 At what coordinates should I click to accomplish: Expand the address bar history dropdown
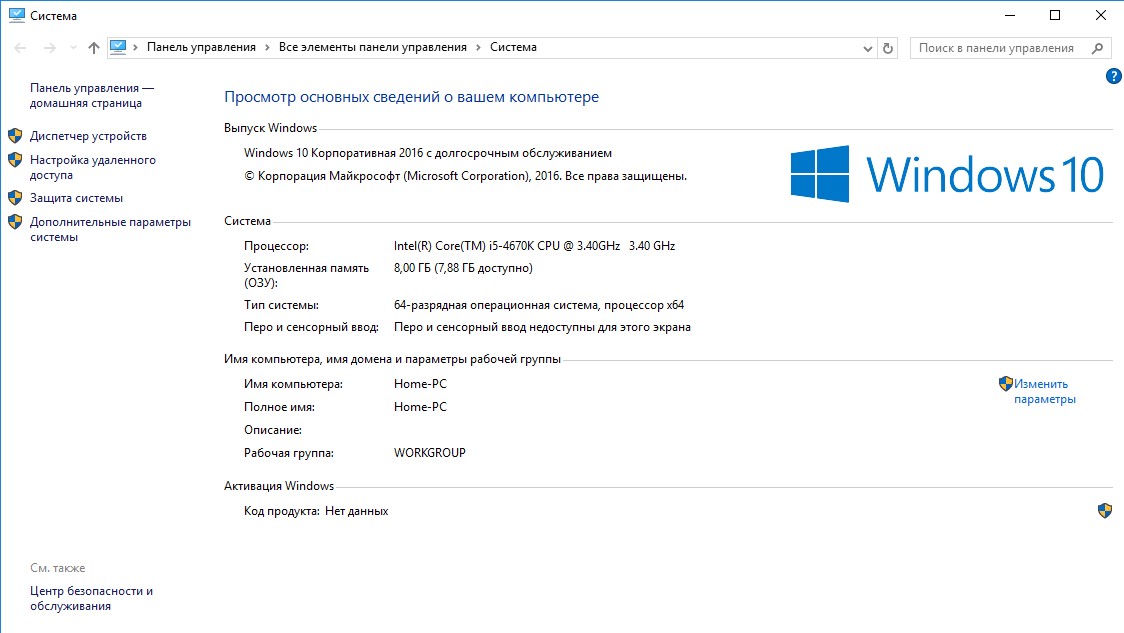pyautogui.click(x=867, y=48)
